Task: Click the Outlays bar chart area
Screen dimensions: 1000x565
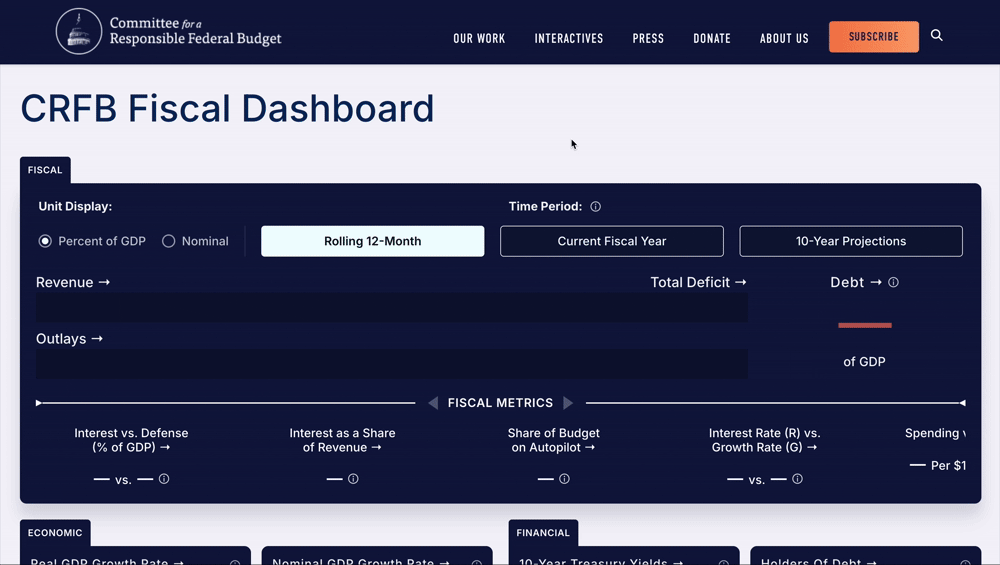Action: 392,364
